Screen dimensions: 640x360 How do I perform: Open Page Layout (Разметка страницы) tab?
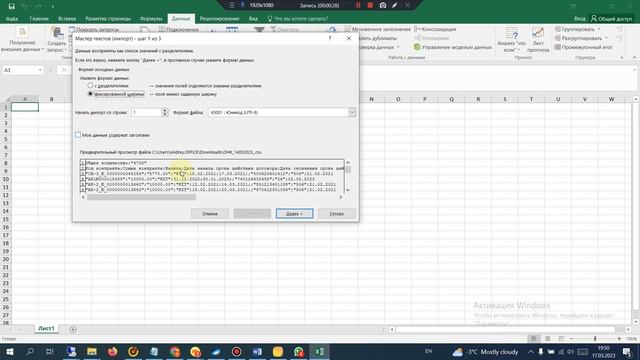108,18
